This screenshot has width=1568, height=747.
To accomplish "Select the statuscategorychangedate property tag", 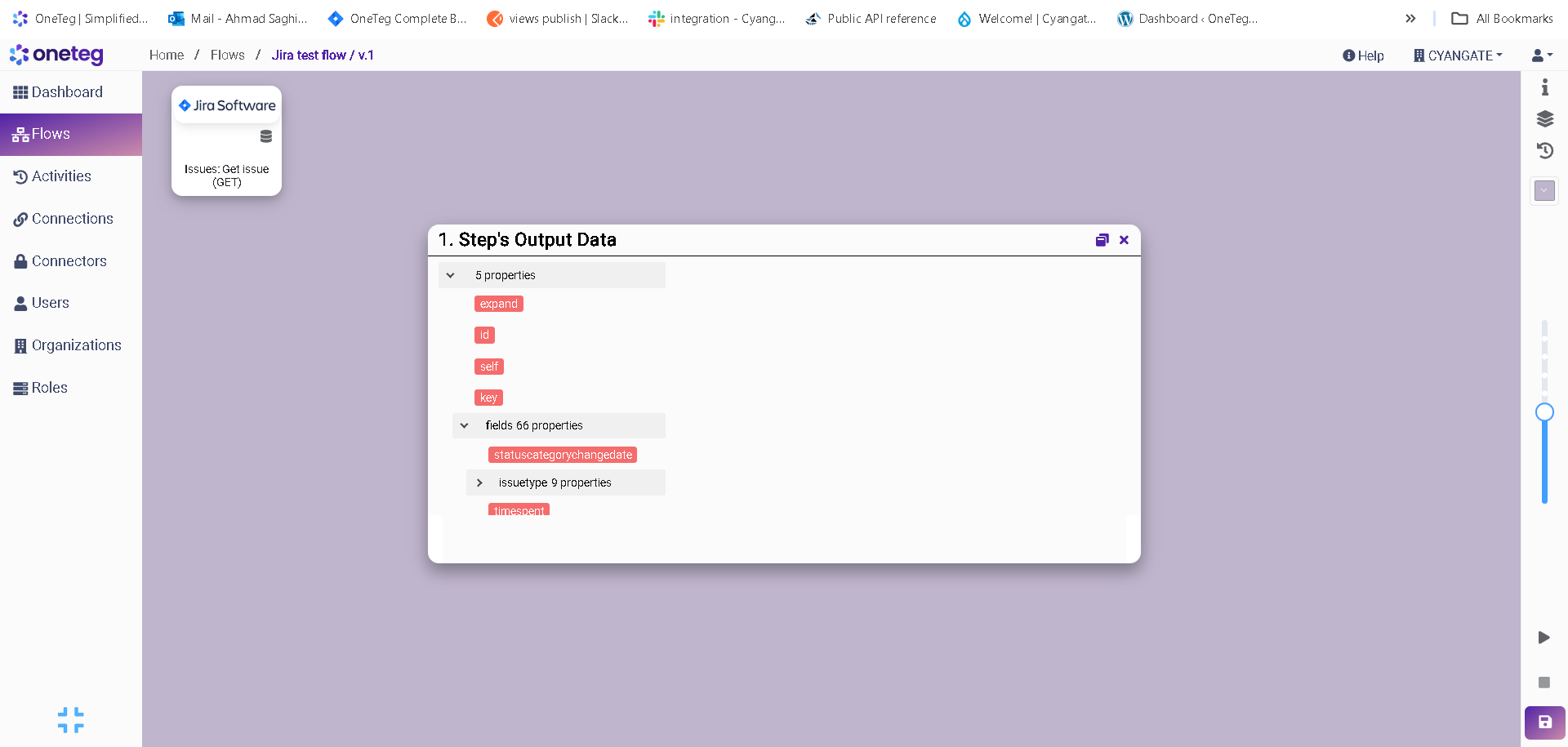I will (563, 456).
